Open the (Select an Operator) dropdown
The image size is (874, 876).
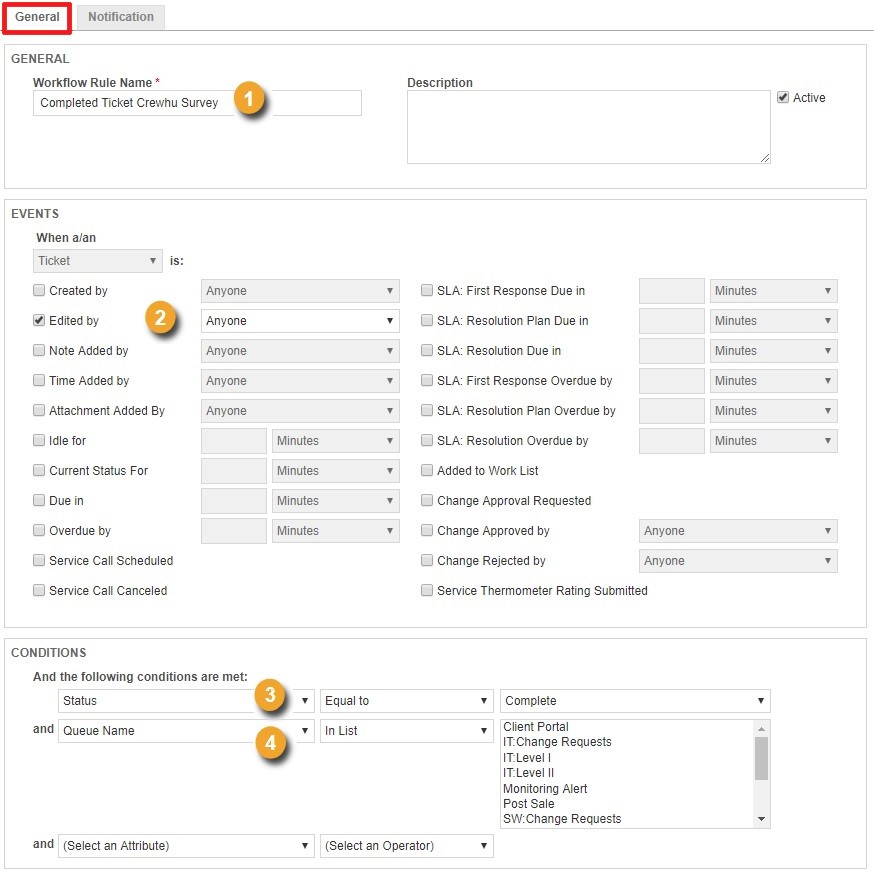tap(407, 846)
